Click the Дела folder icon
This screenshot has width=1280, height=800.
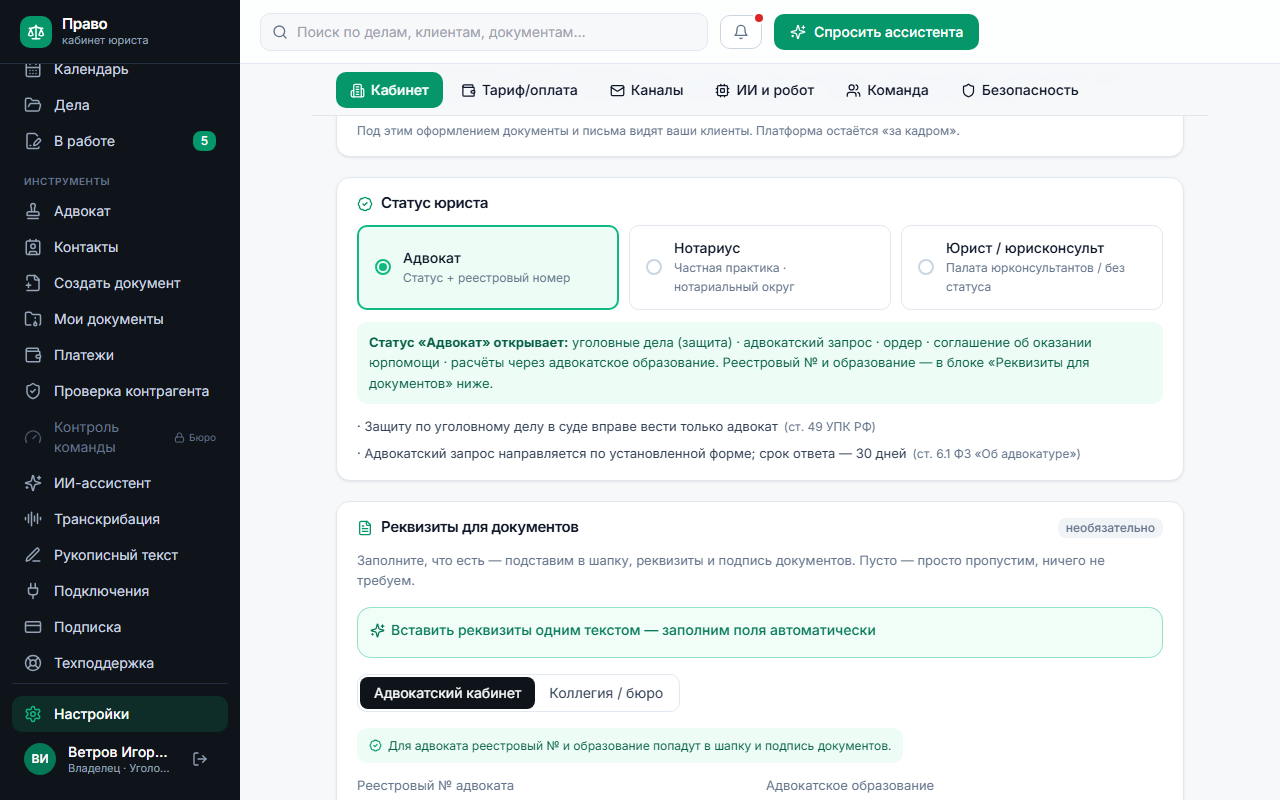click(33, 105)
